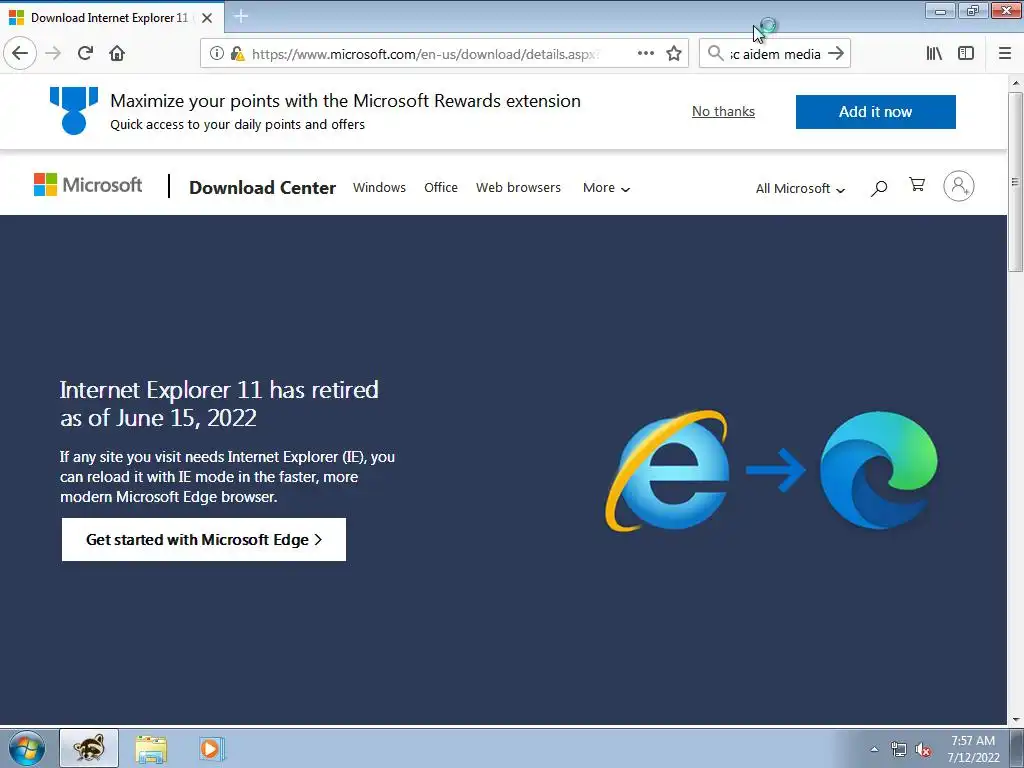This screenshot has height=768, width=1024.
Task: Submit search with the arrow button
Action: coord(836,53)
